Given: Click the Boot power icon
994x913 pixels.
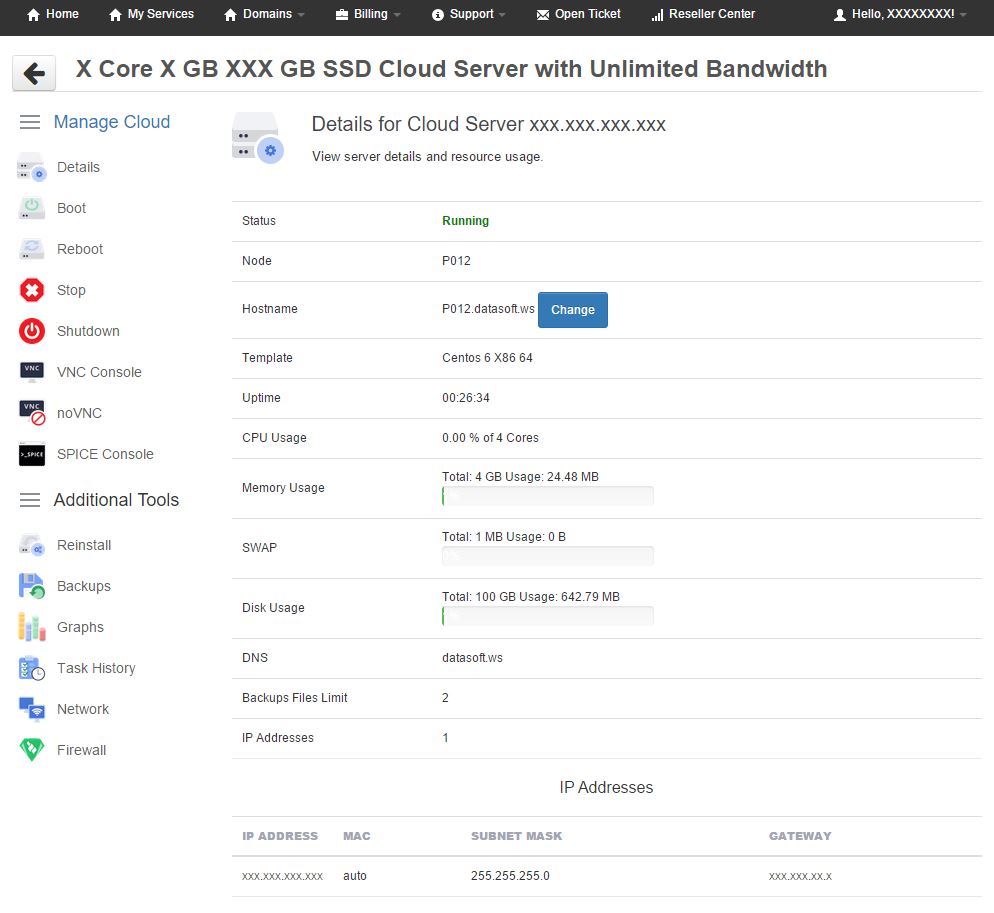Looking at the screenshot, I should tap(32, 208).
